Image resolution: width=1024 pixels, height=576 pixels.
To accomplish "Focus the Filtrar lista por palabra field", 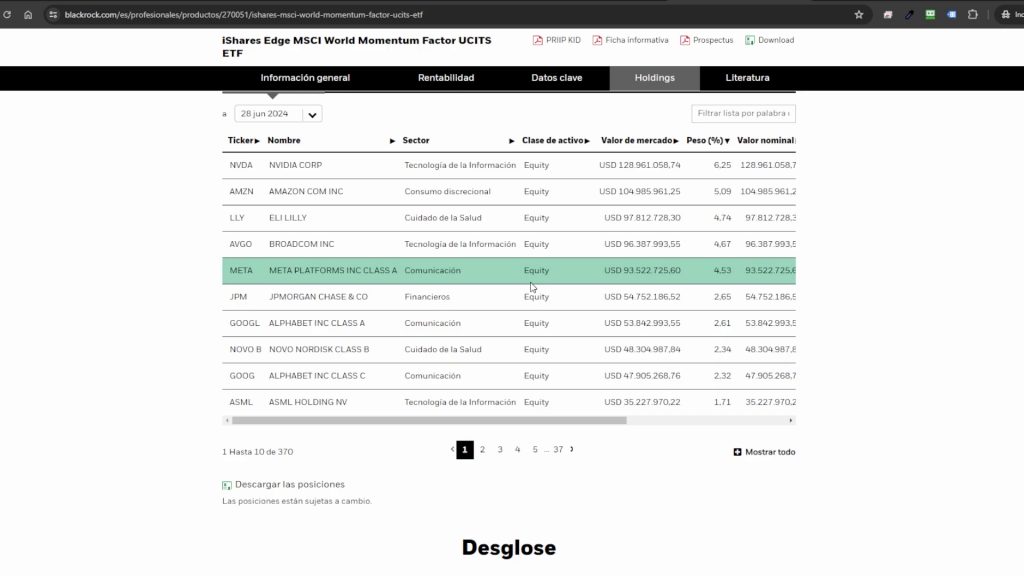I will 743,114.
